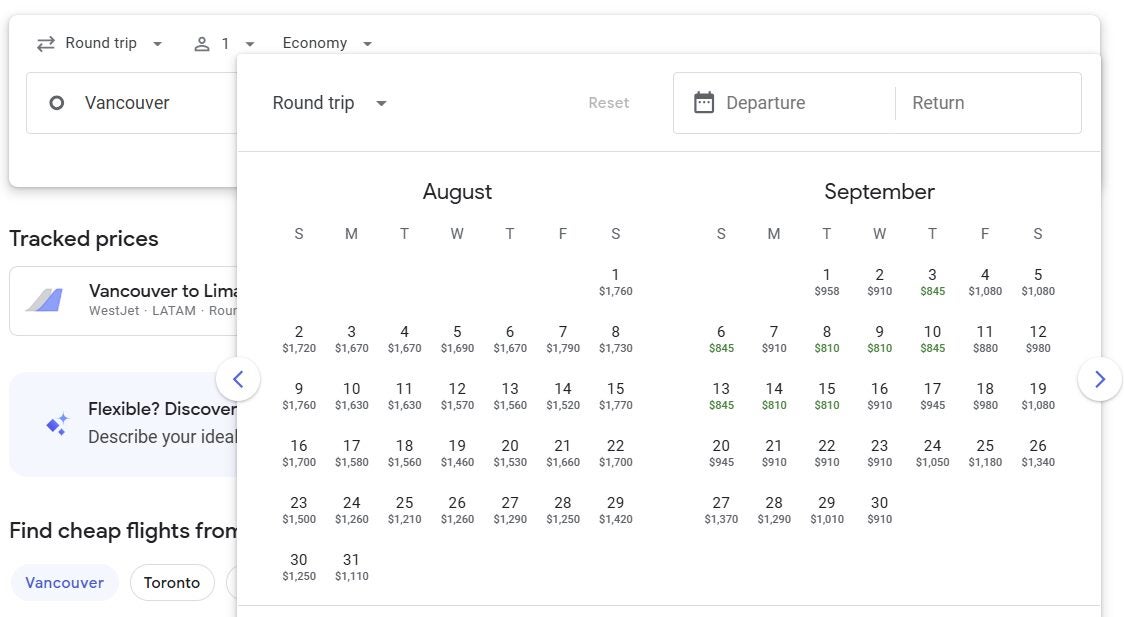Expand the Economy class dropdown
This screenshot has width=1124, height=617.
tap(327, 44)
